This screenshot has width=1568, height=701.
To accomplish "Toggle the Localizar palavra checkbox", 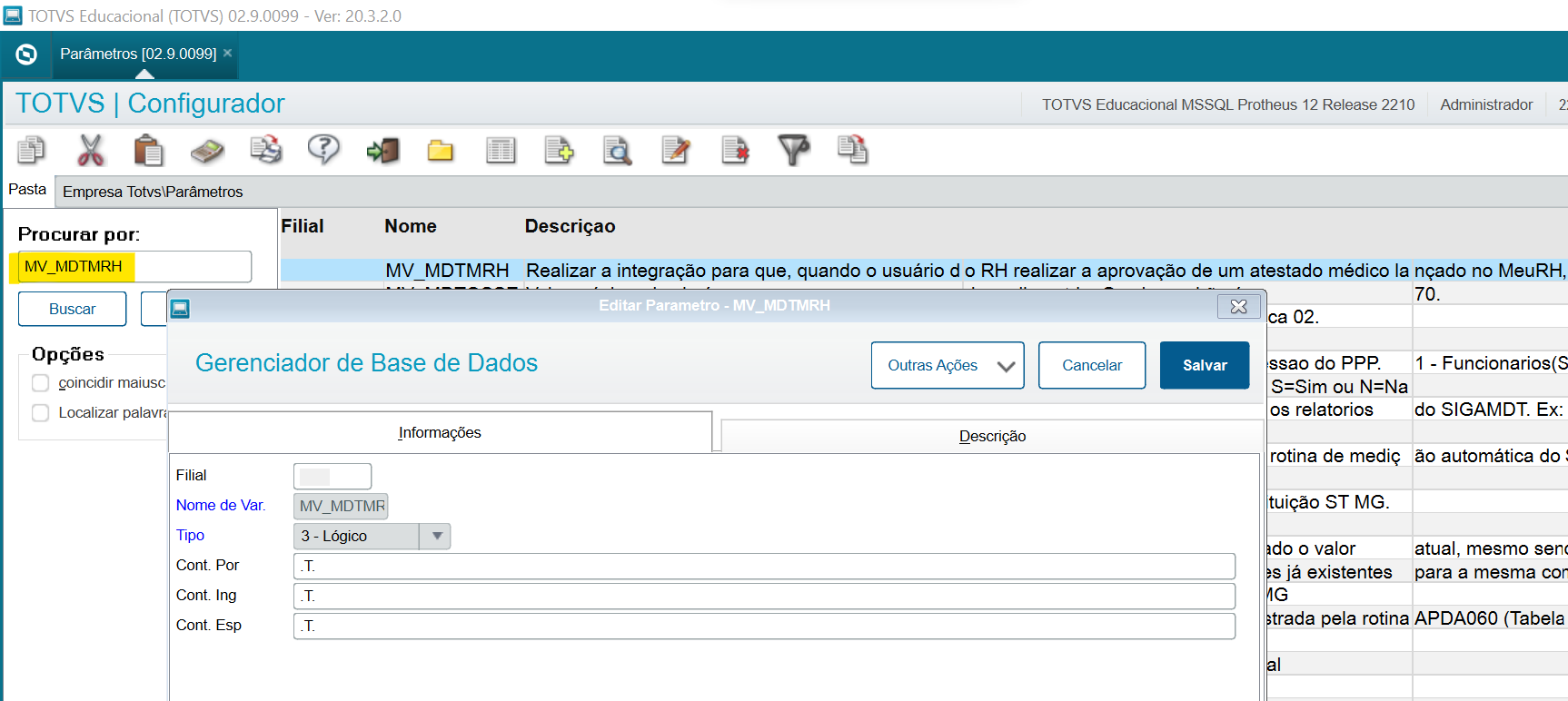I will click(x=40, y=413).
